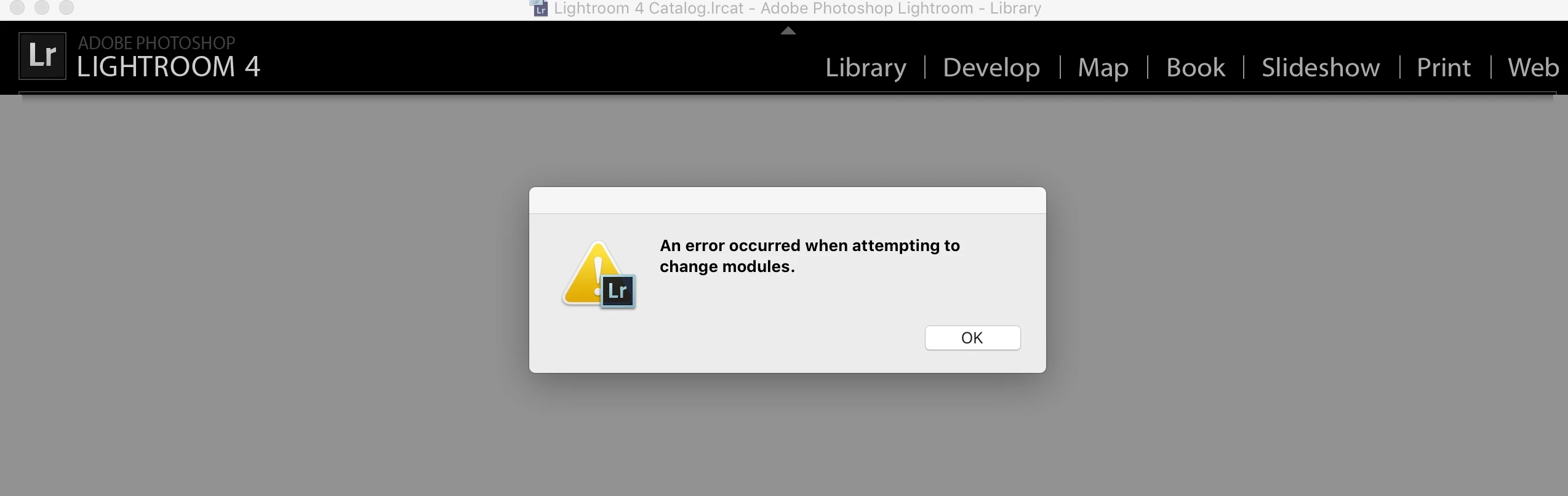The height and width of the screenshot is (496, 1568).
Task: Collapse the top module picker panel arrow
Action: 788,31
